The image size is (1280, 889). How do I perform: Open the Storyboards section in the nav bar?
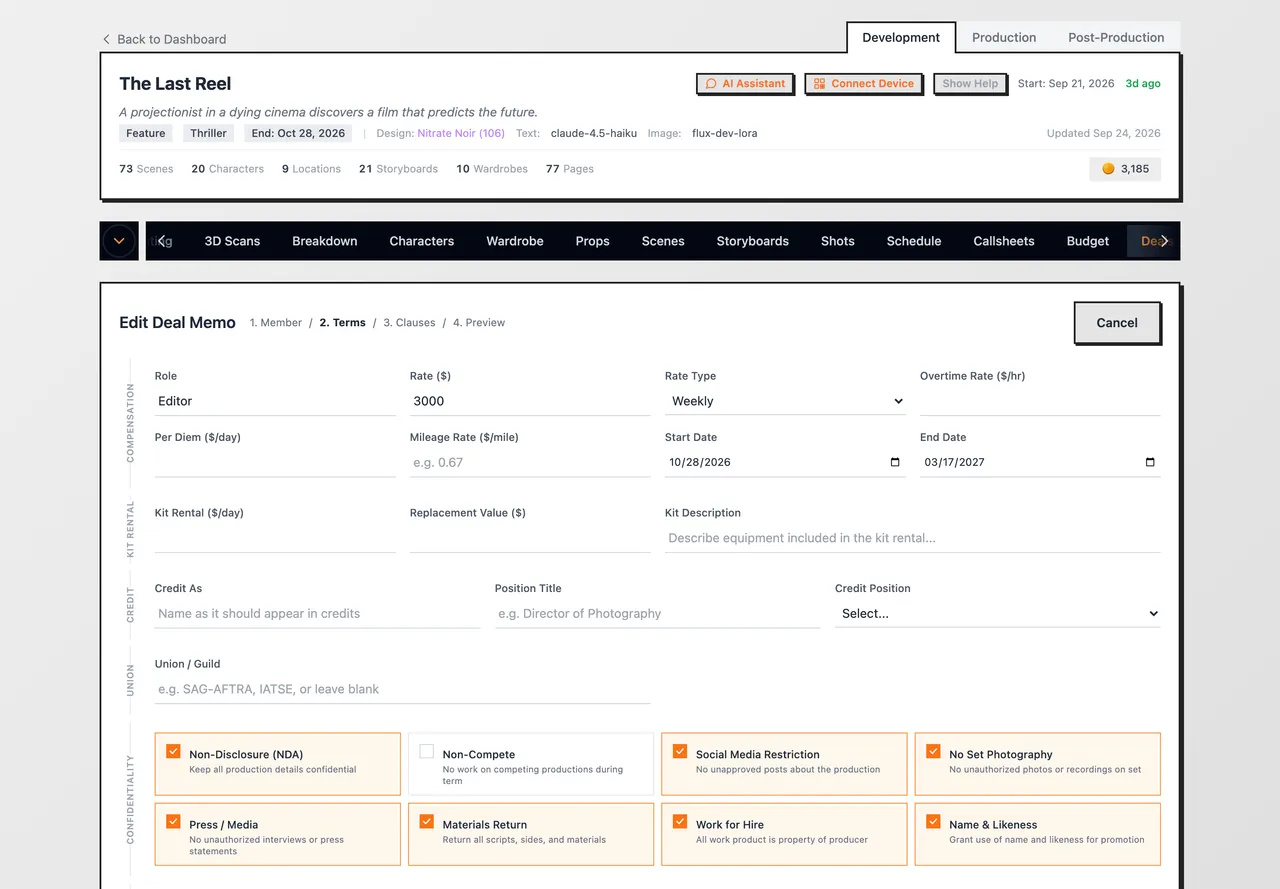tap(753, 241)
